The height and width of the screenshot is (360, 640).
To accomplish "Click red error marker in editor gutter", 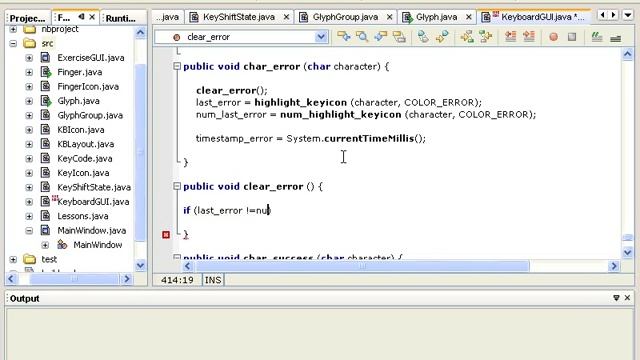I will tap(166, 235).
